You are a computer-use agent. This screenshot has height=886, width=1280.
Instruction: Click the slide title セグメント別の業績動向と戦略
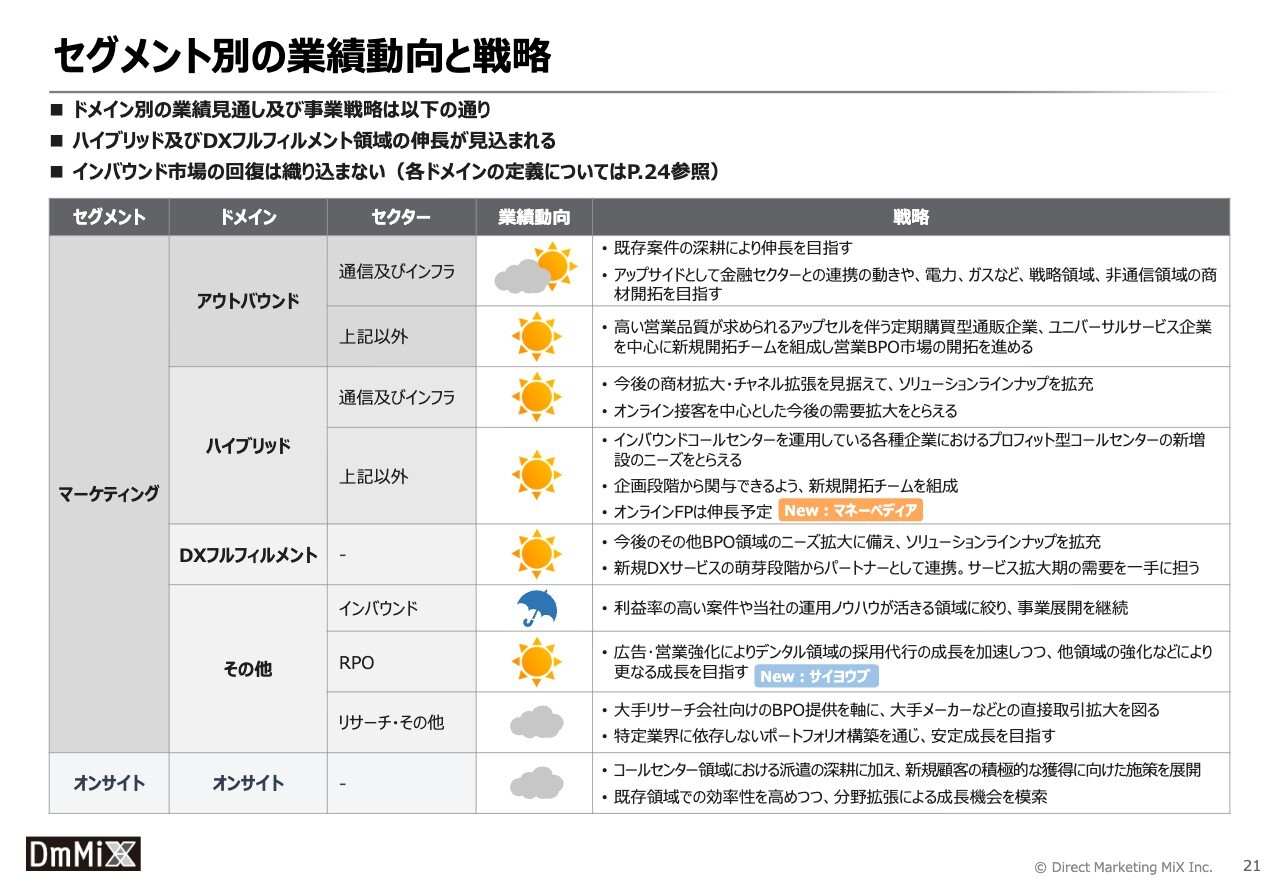click(301, 57)
